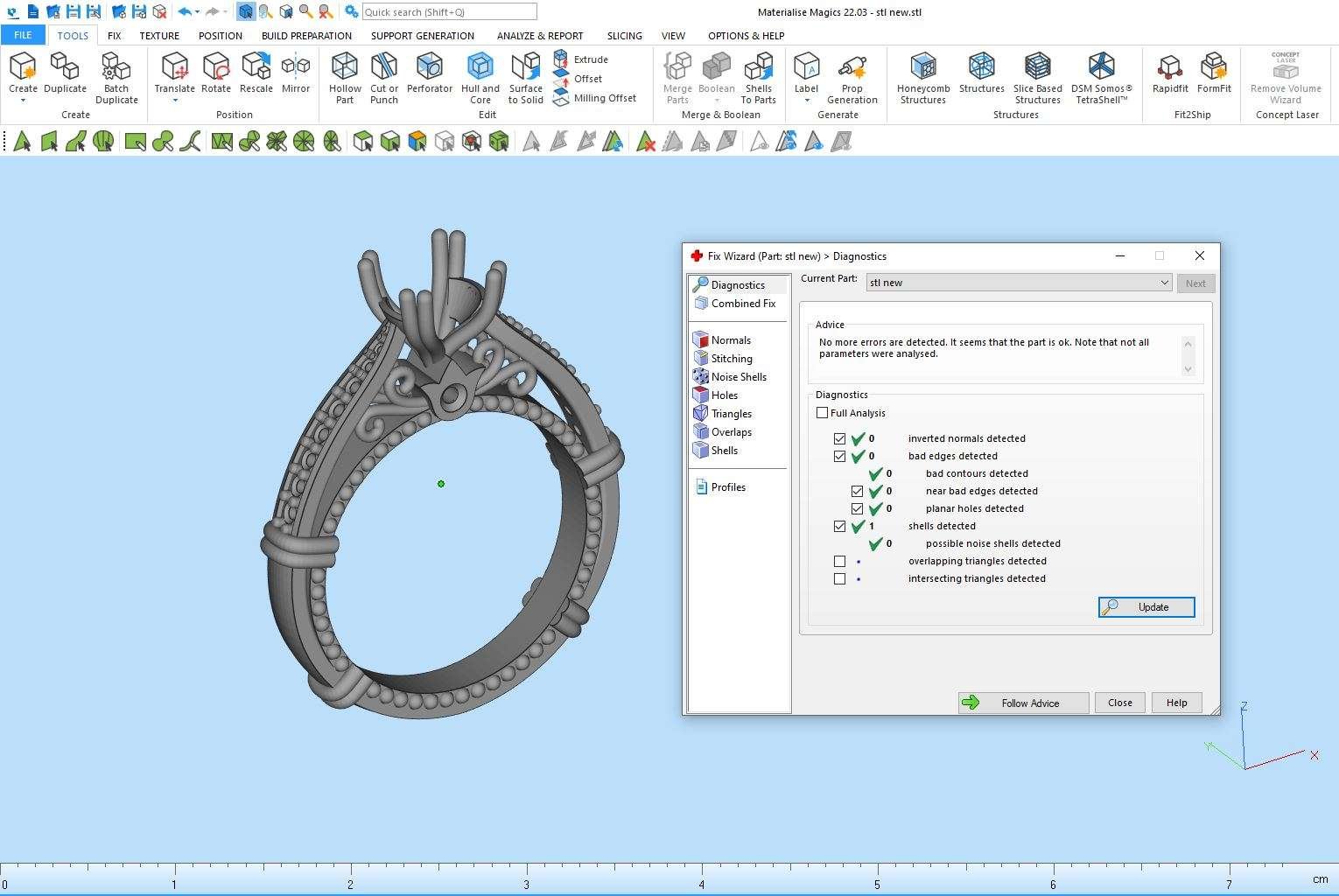This screenshot has width=1339, height=896.
Task: Click the Update diagnostics button
Action: [x=1146, y=607]
